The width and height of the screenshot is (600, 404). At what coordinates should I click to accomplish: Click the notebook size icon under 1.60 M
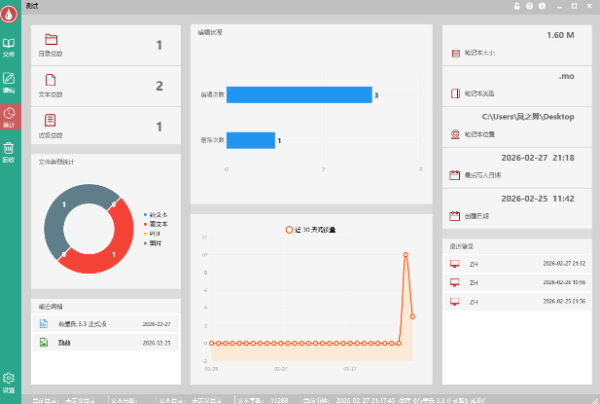tap(455, 53)
